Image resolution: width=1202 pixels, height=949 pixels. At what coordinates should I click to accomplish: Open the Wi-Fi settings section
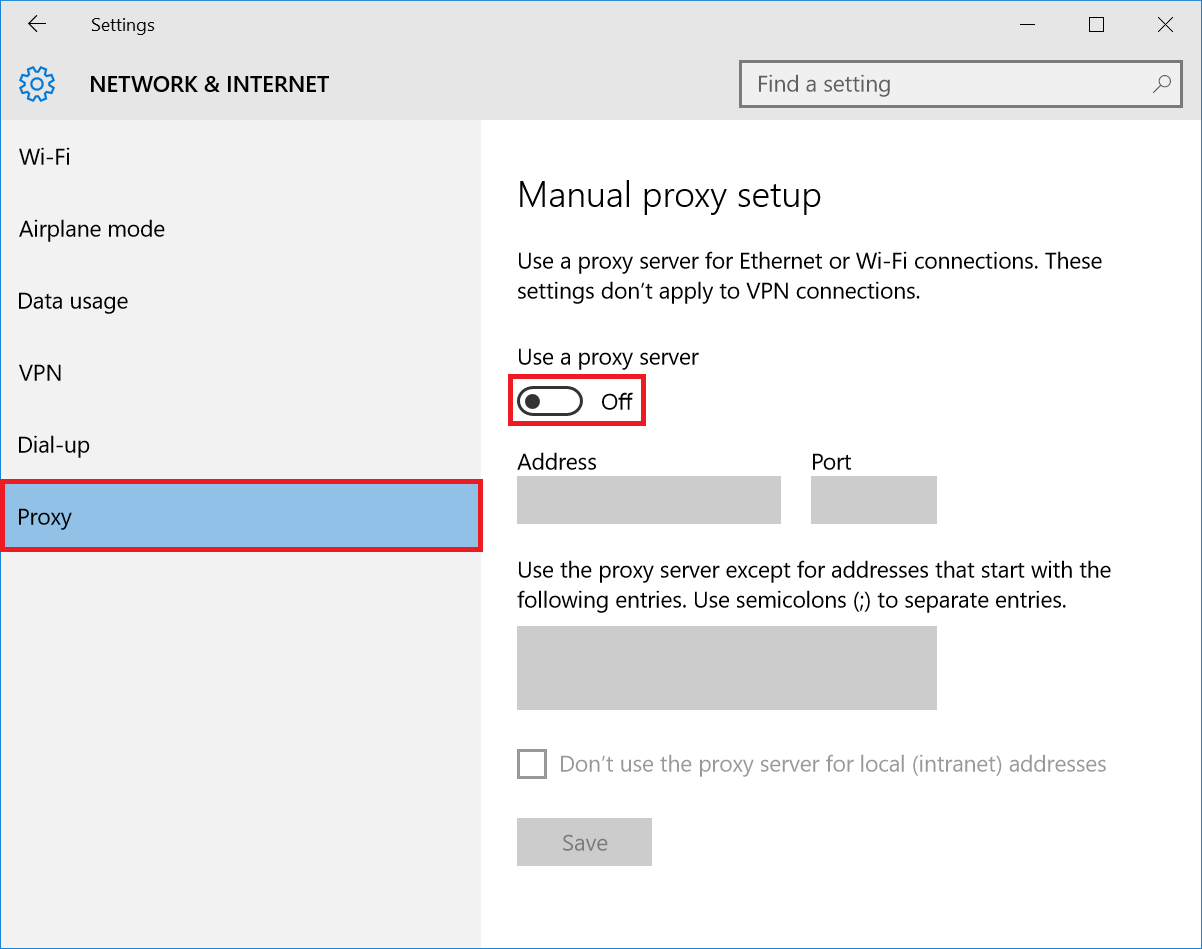pyautogui.click(x=45, y=157)
